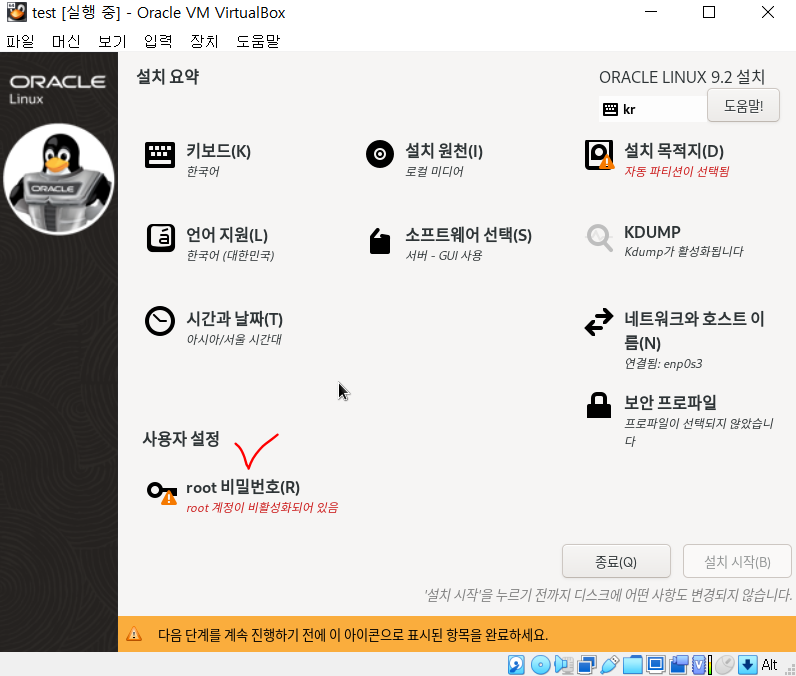Open the 보기 menu

click(x=112, y=41)
